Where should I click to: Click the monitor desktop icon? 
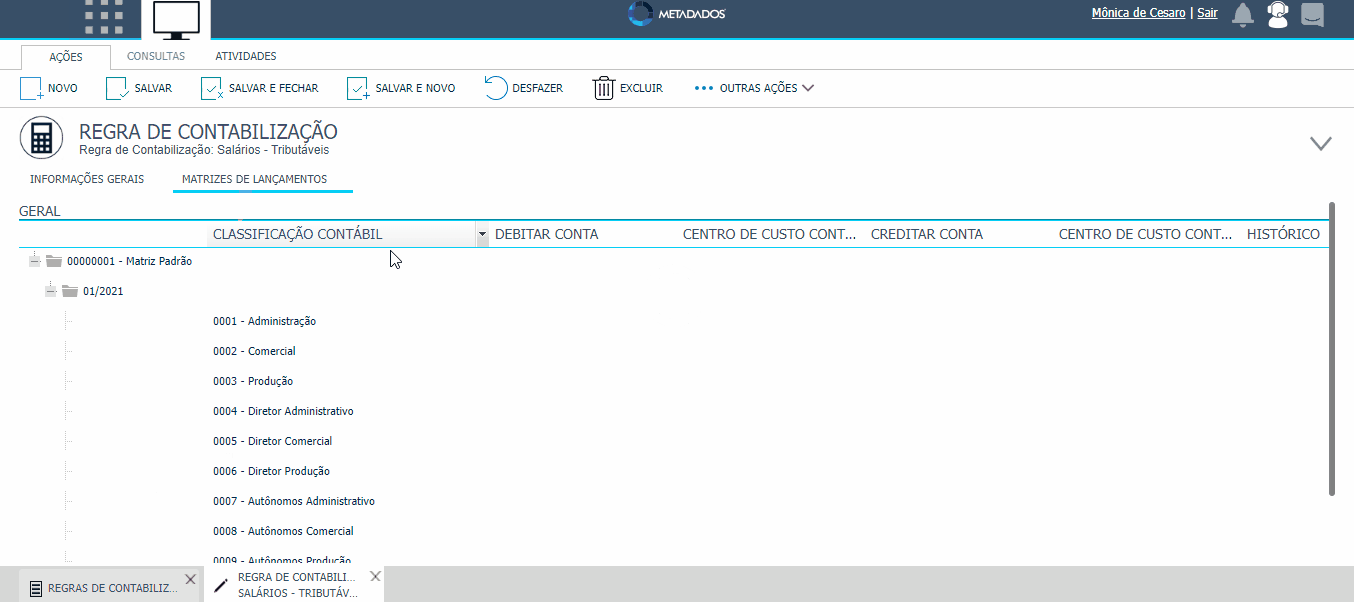click(x=176, y=19)
